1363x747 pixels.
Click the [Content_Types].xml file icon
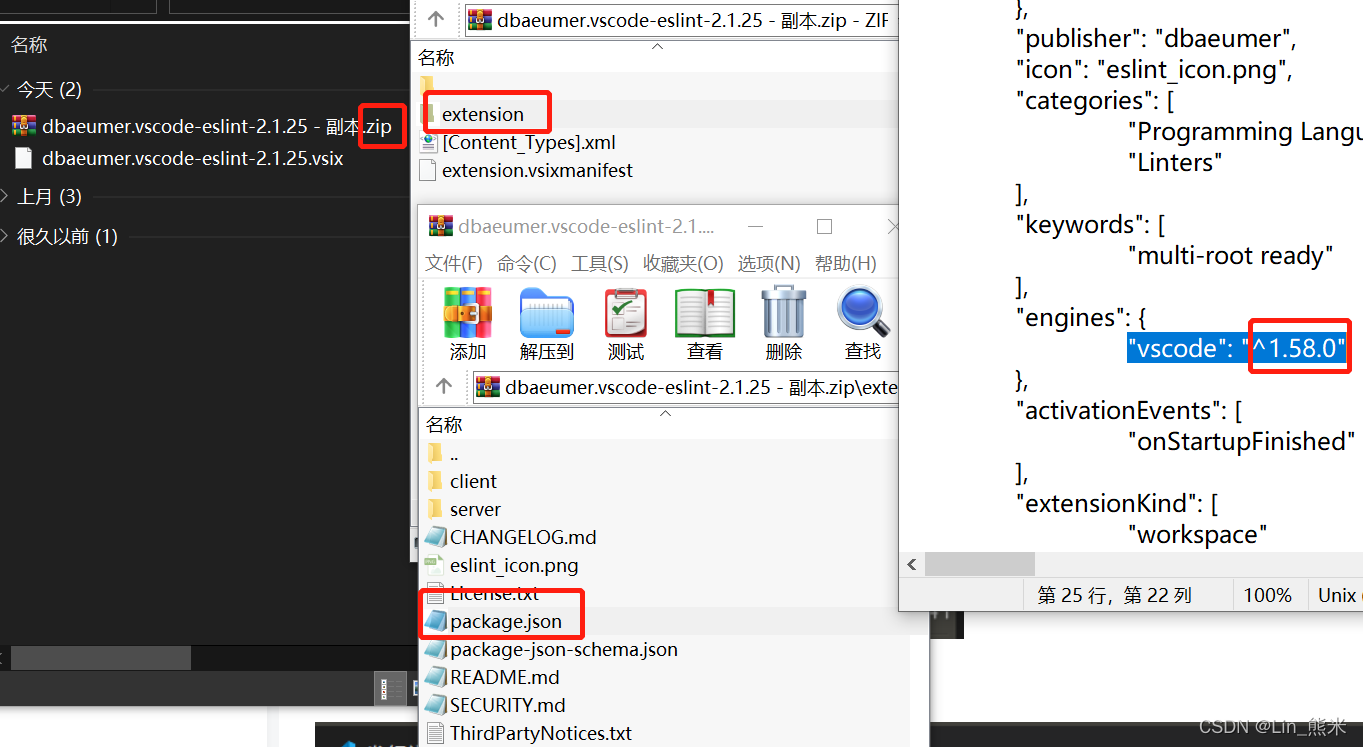[428, 142]
